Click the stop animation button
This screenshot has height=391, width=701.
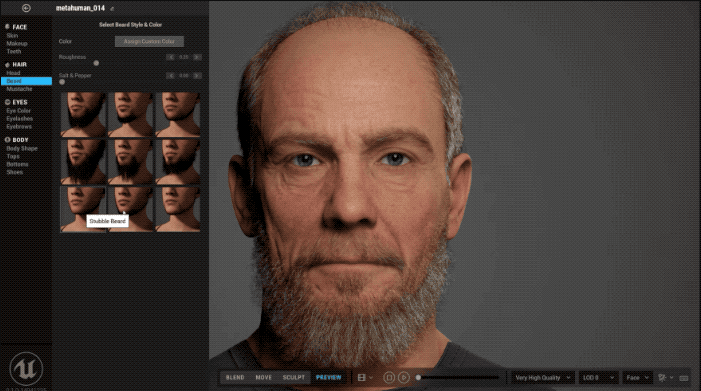[x=389, y=378]
